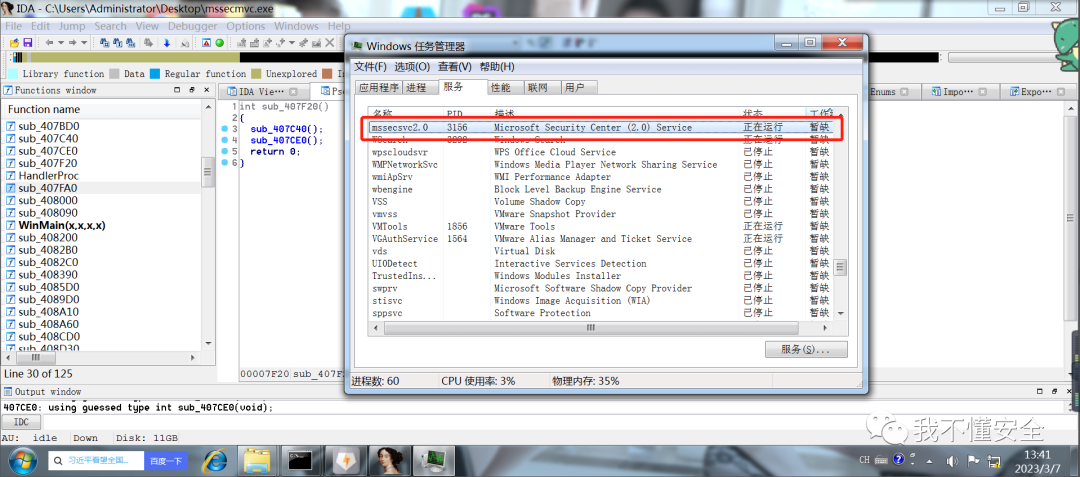Switch to 应用程序 tab in Task Manager

pyautogui.click(x=379, y=87)
